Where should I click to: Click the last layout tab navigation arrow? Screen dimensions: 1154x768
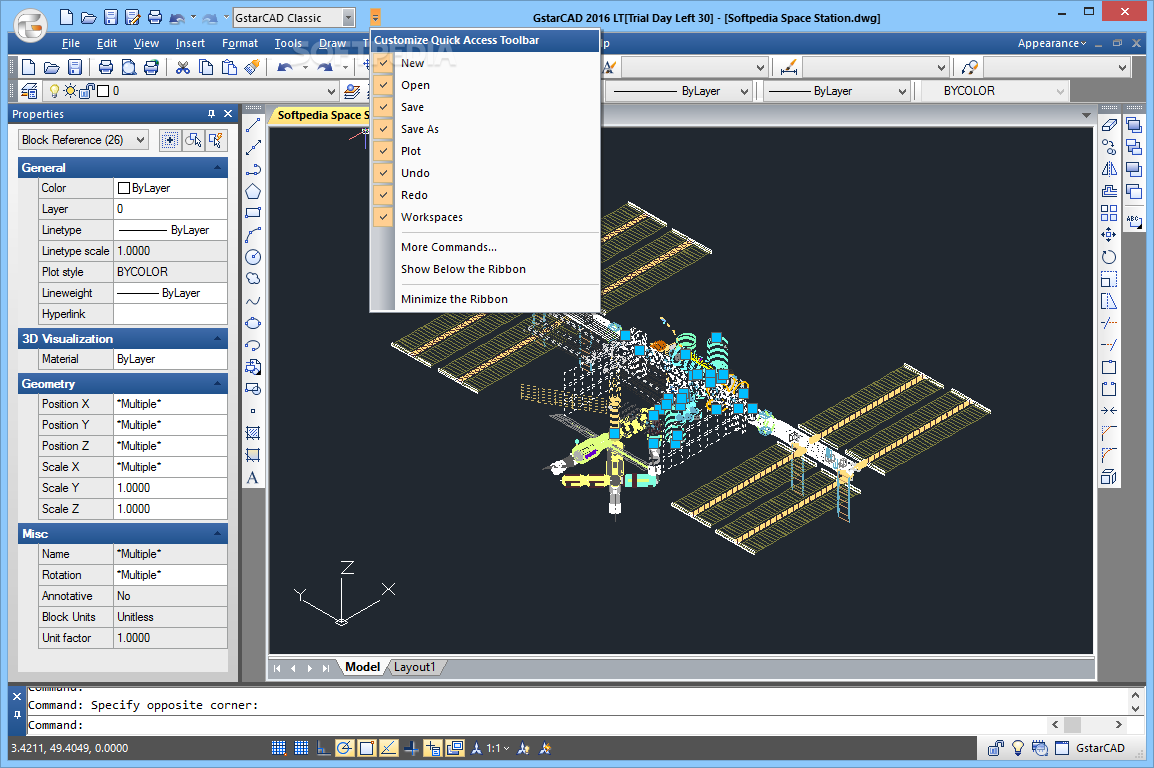(x=325, y=668)
